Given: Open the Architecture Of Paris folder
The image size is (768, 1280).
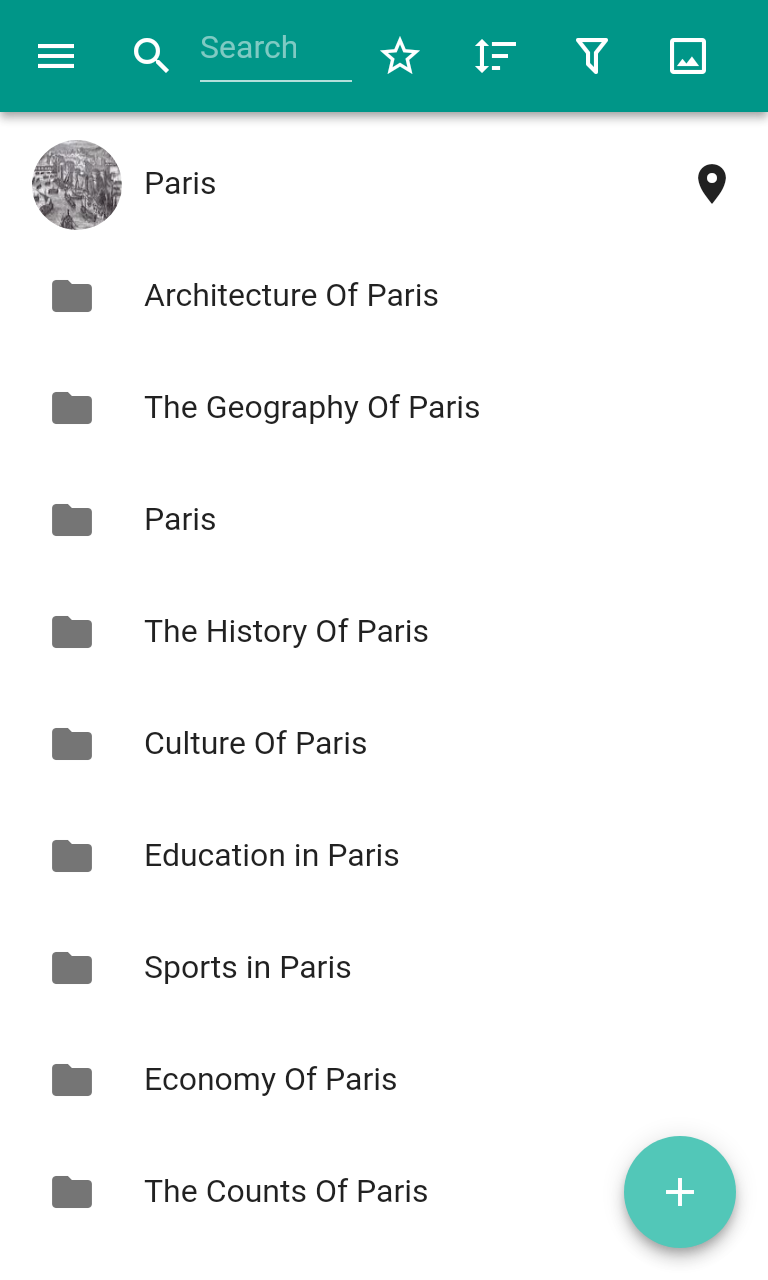Looking at the screenshot, I should pyautogui.click(x=291, y=296).
